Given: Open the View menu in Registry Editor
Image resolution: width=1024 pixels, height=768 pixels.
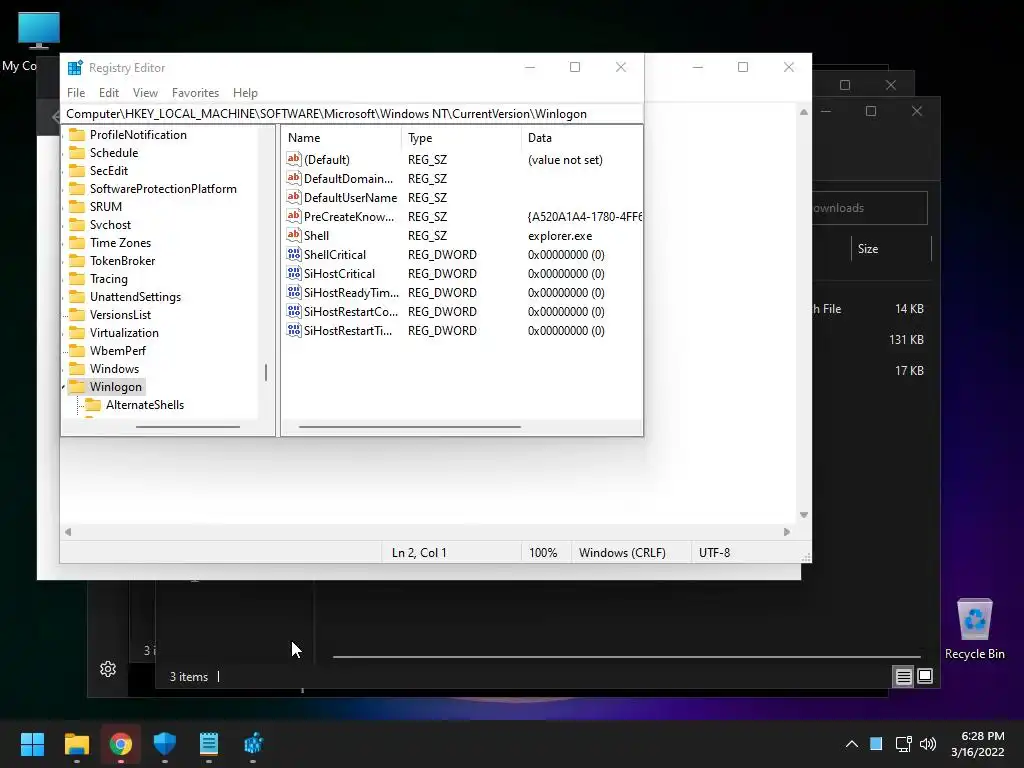Looking at the screenshot, I should coord(145,93).
